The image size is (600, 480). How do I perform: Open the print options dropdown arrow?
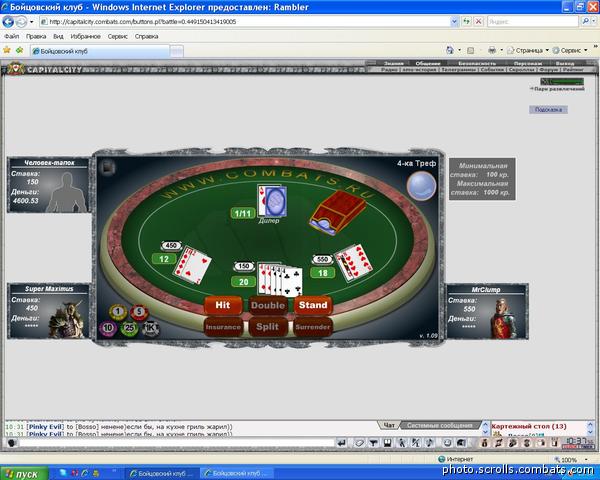click(x=501, y=50)
